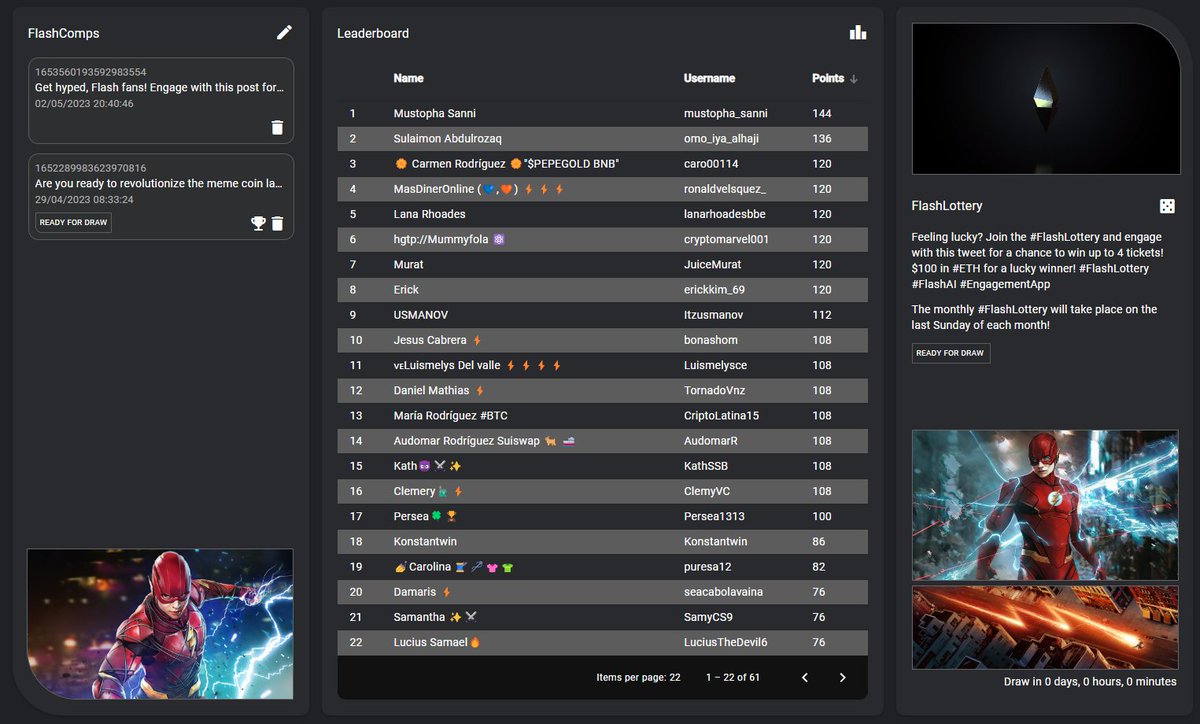1200x724 pixels.
Task: Open the bar chart stats icon on Leaderboard
Action: click(858, 32)
